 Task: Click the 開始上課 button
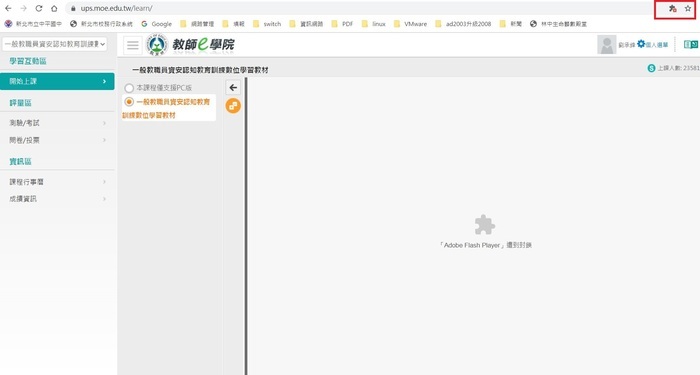[57, 81]
